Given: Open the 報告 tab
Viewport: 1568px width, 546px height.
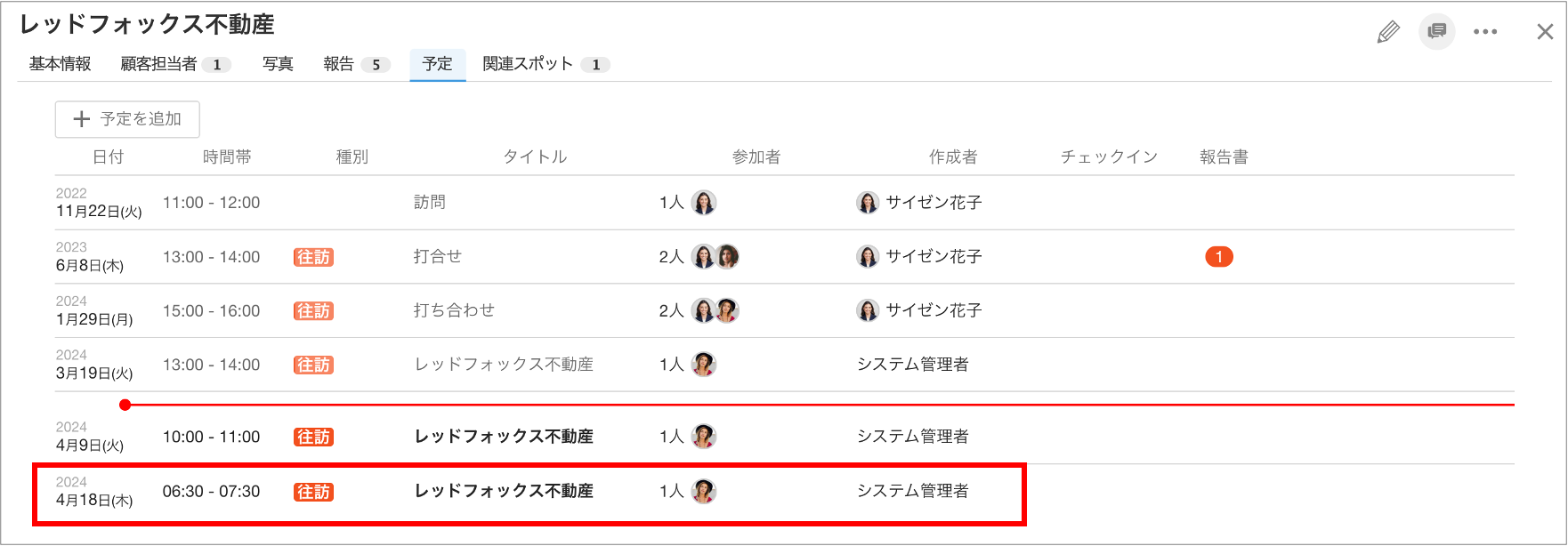Looking at the screenshot, I should [357, 64].
